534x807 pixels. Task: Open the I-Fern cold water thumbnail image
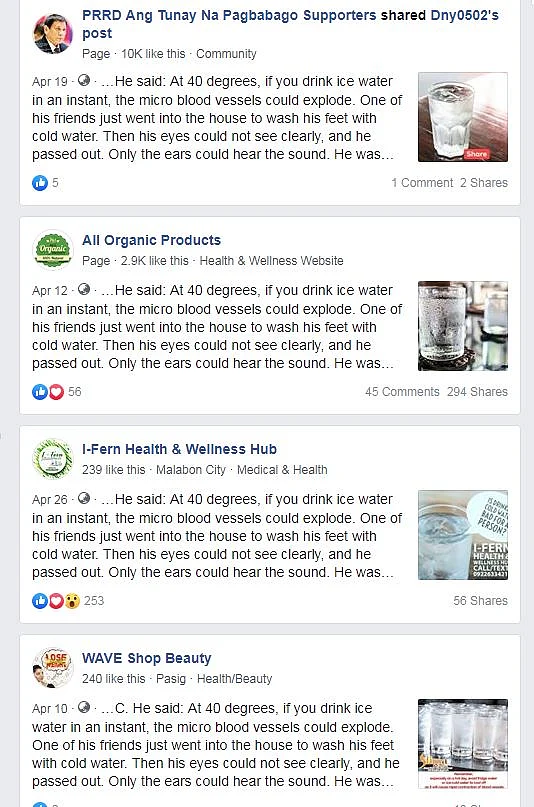(463, 535)
